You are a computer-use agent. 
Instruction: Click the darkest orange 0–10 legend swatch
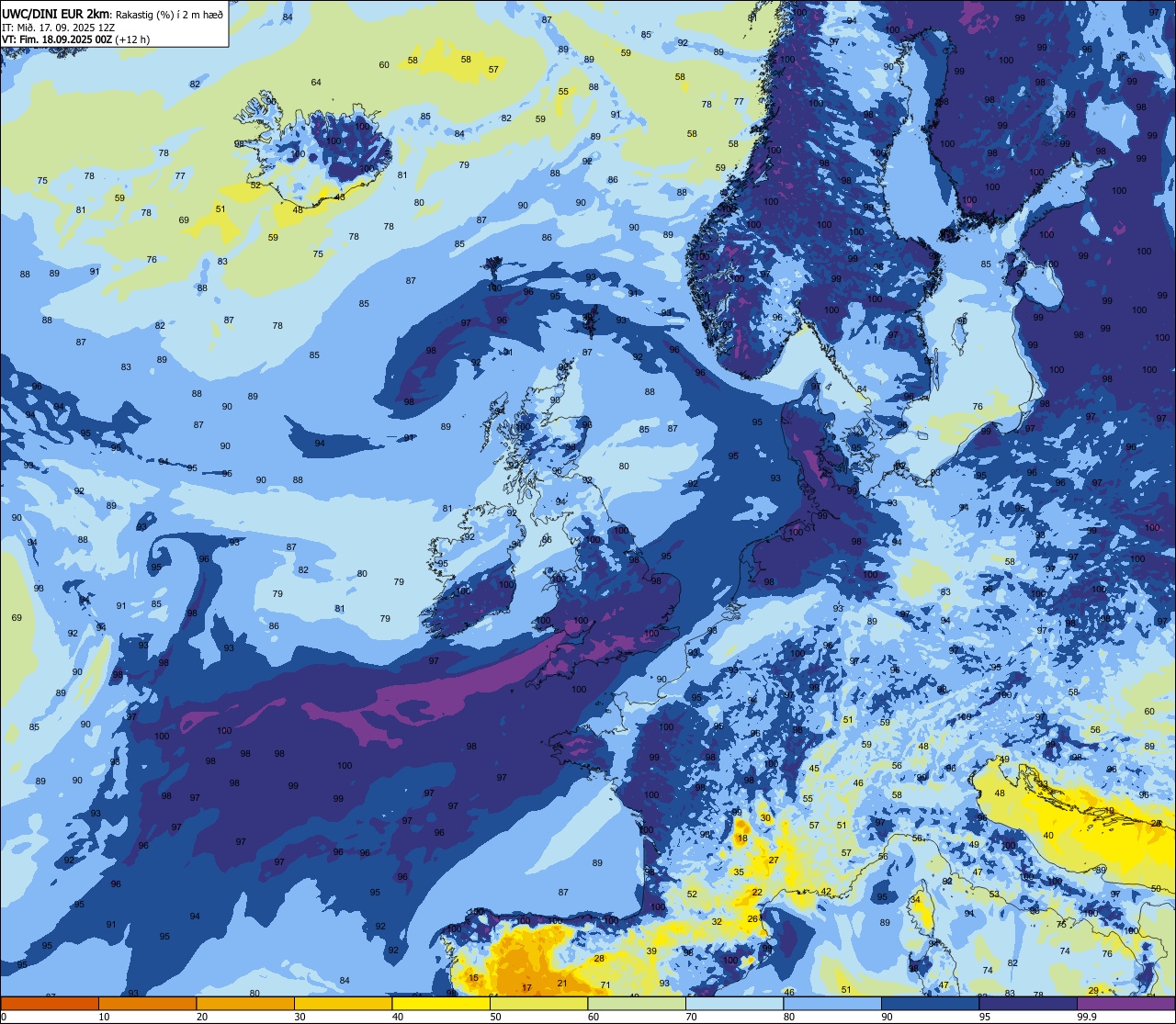(x=50, y=1003)
